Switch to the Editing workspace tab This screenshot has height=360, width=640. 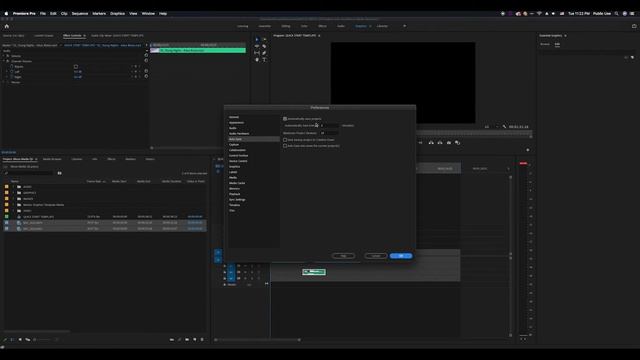click(x=286, y=26)
